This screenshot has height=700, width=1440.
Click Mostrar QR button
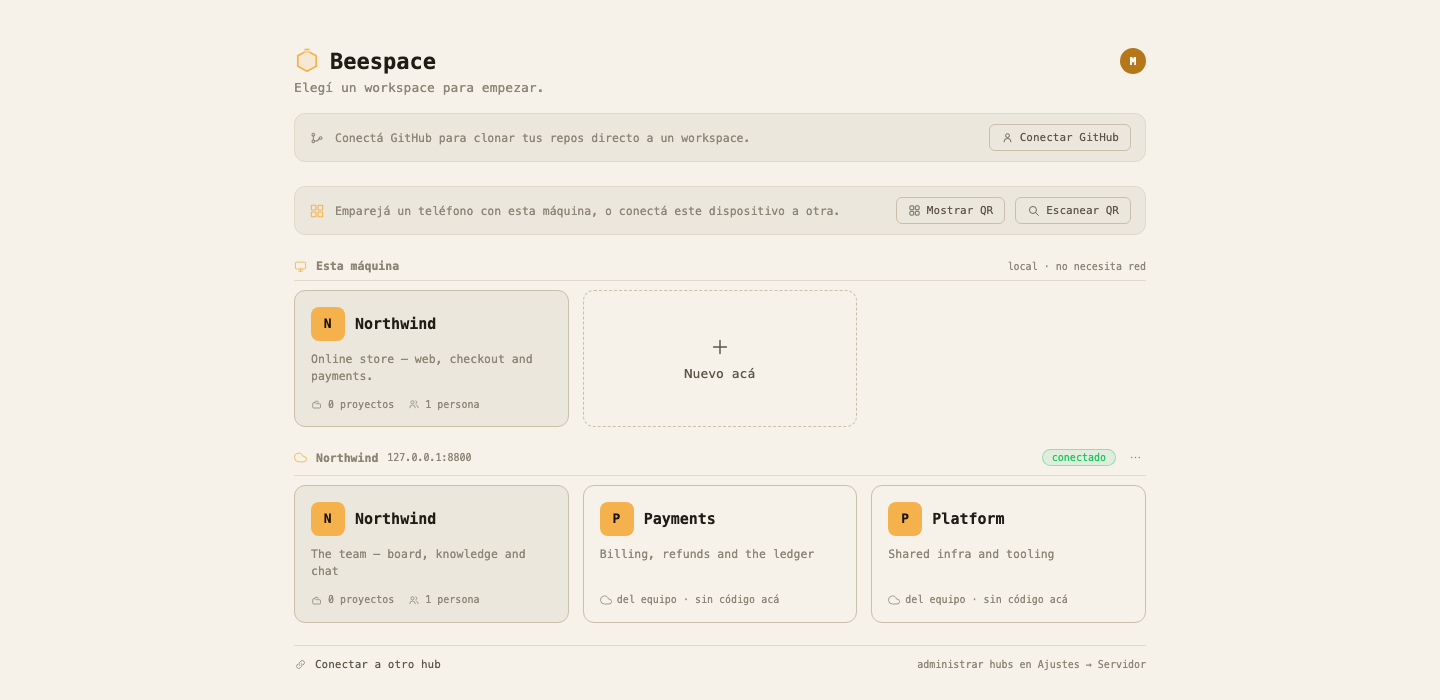(x=950, y=211)
